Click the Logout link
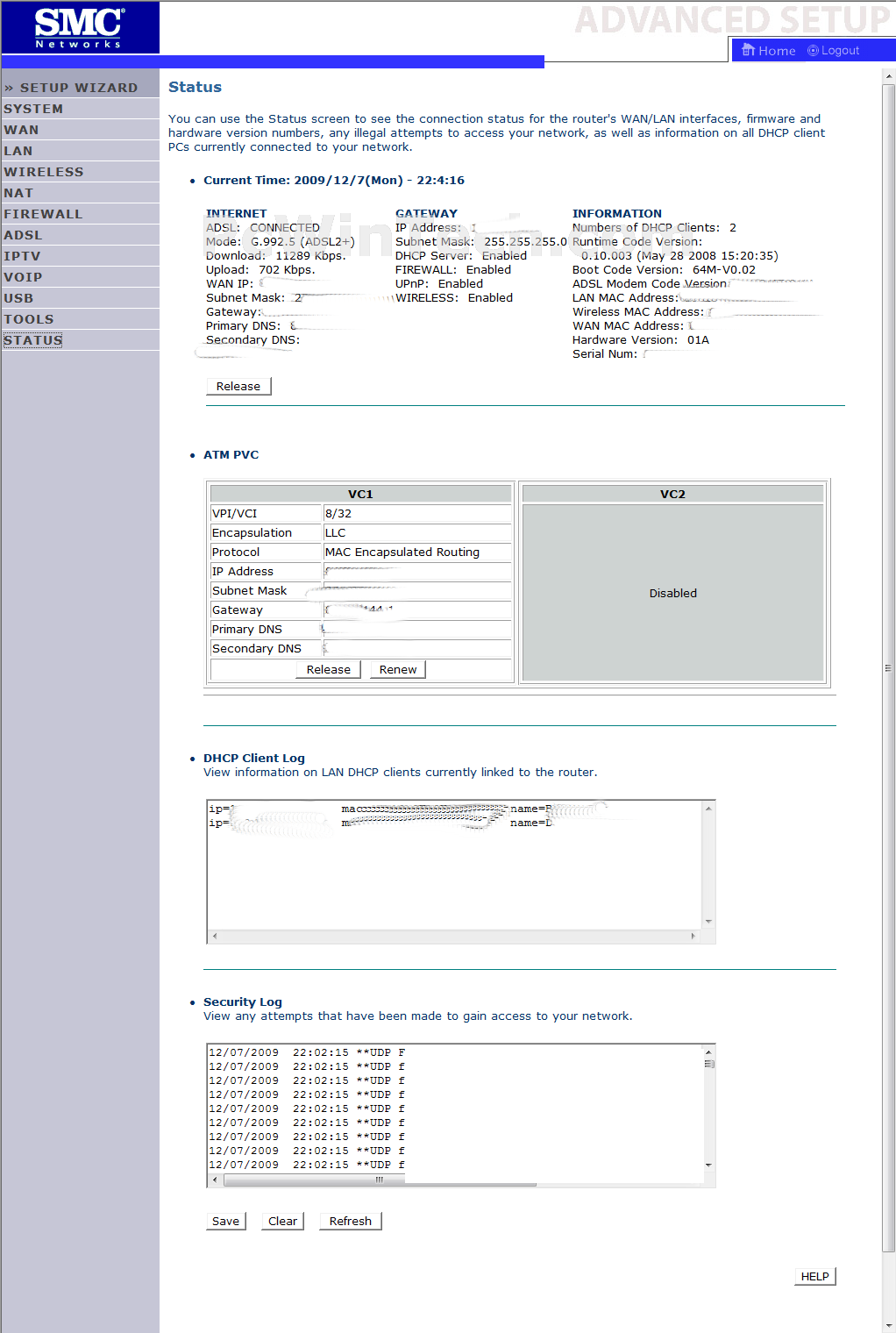The width and height of the screenshot is (896, 1333). [833, 51]
